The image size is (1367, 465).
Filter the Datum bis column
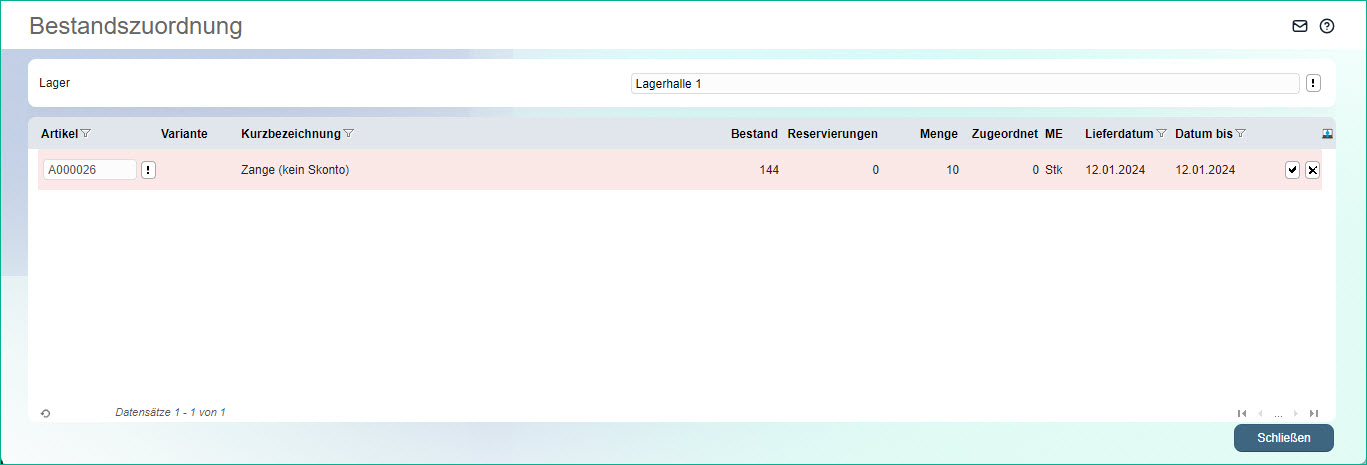(x=1240, y=134)
